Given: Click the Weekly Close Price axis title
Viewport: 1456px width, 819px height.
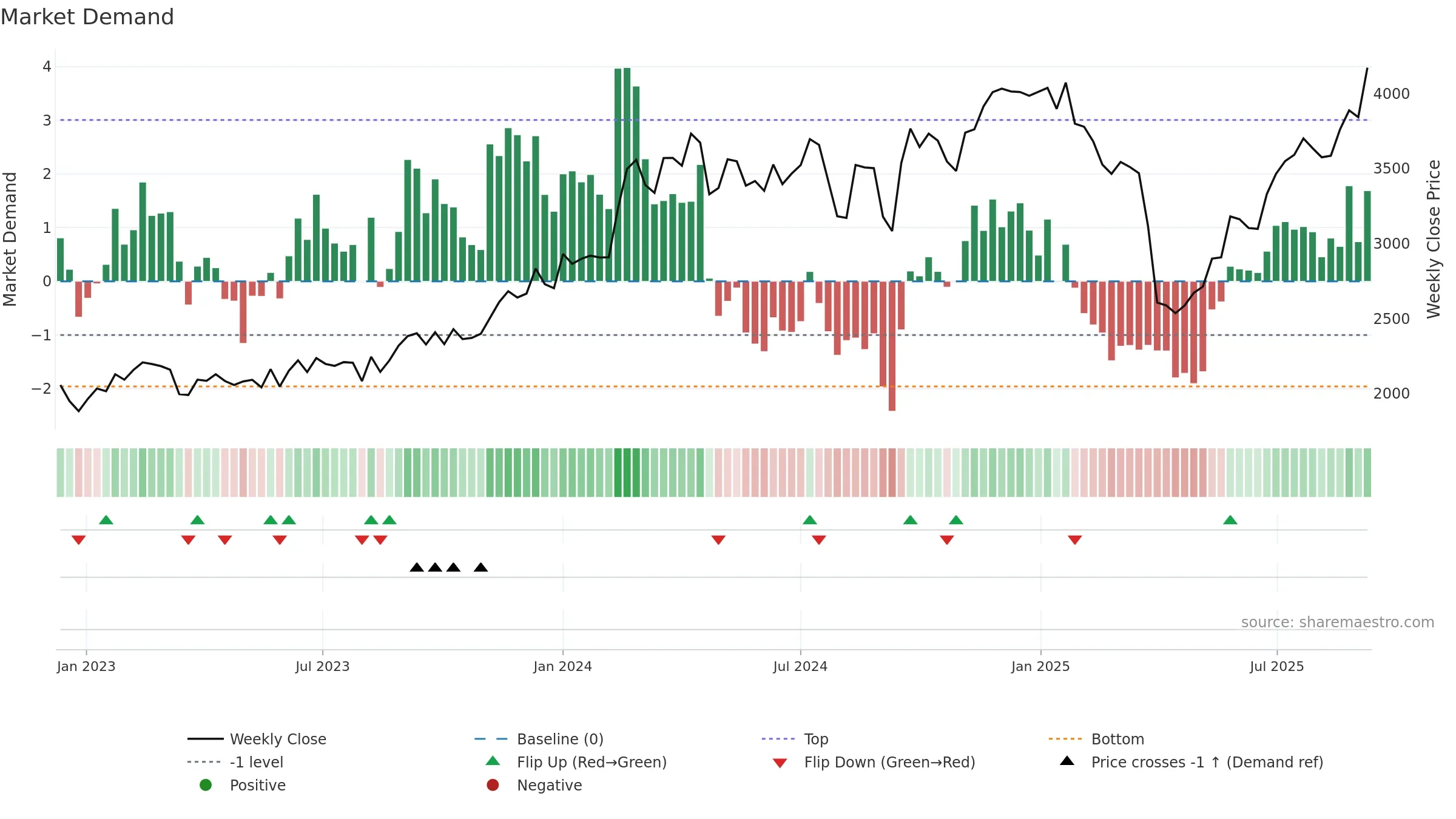Looking at the screenshot, I should tap(1434, 239).
